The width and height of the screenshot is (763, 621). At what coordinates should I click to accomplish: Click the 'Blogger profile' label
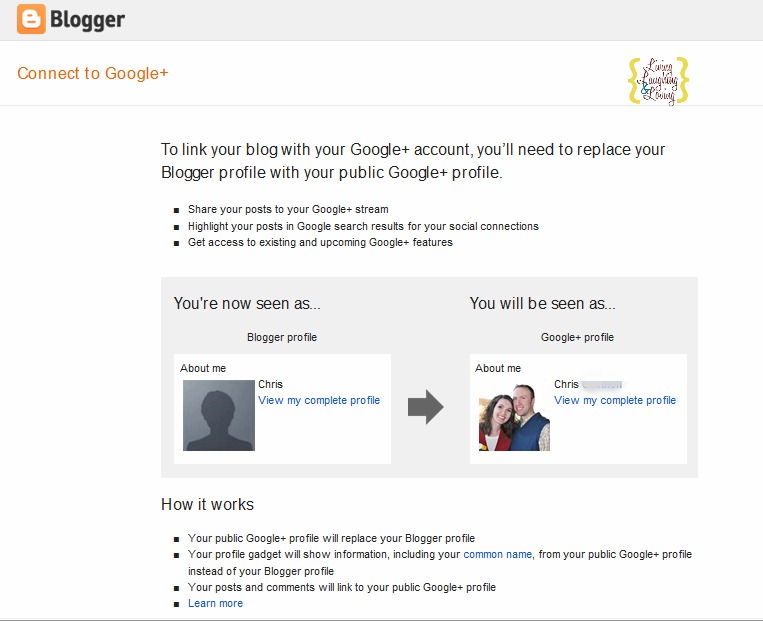point(282,337)
